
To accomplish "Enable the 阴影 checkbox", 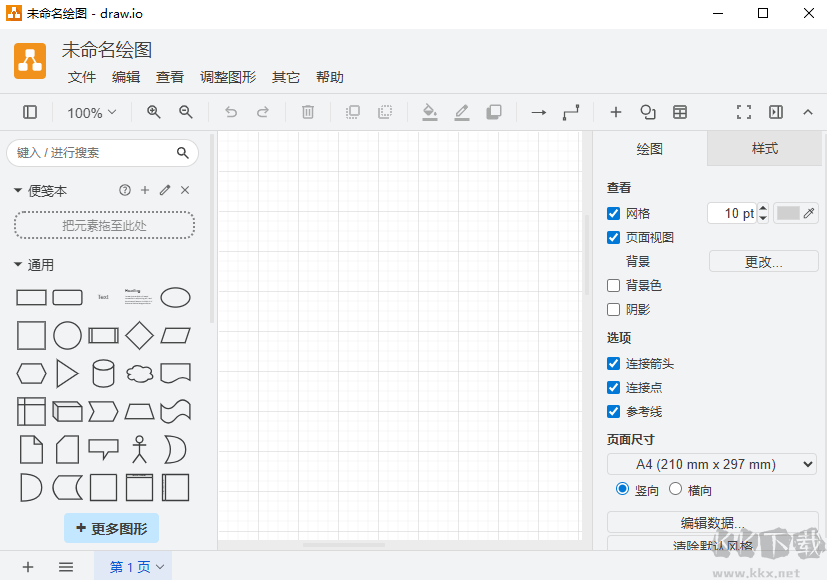I will click(613, 310).
